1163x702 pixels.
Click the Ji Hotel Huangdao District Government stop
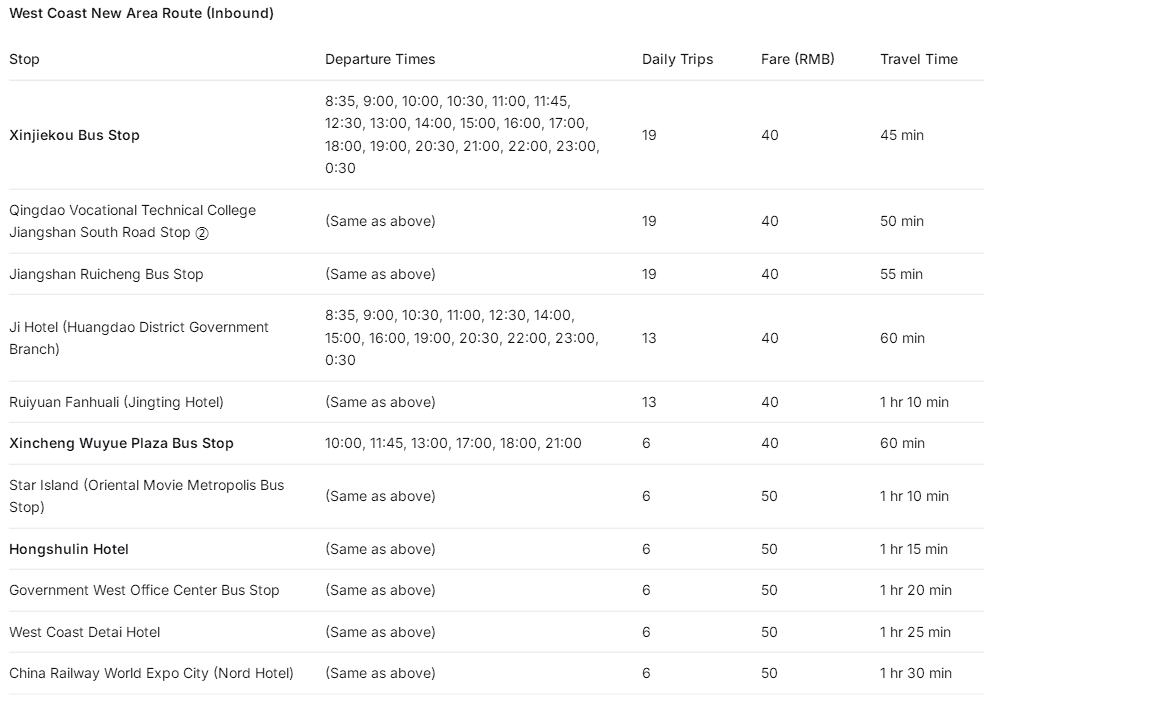(x=139, y=338)
